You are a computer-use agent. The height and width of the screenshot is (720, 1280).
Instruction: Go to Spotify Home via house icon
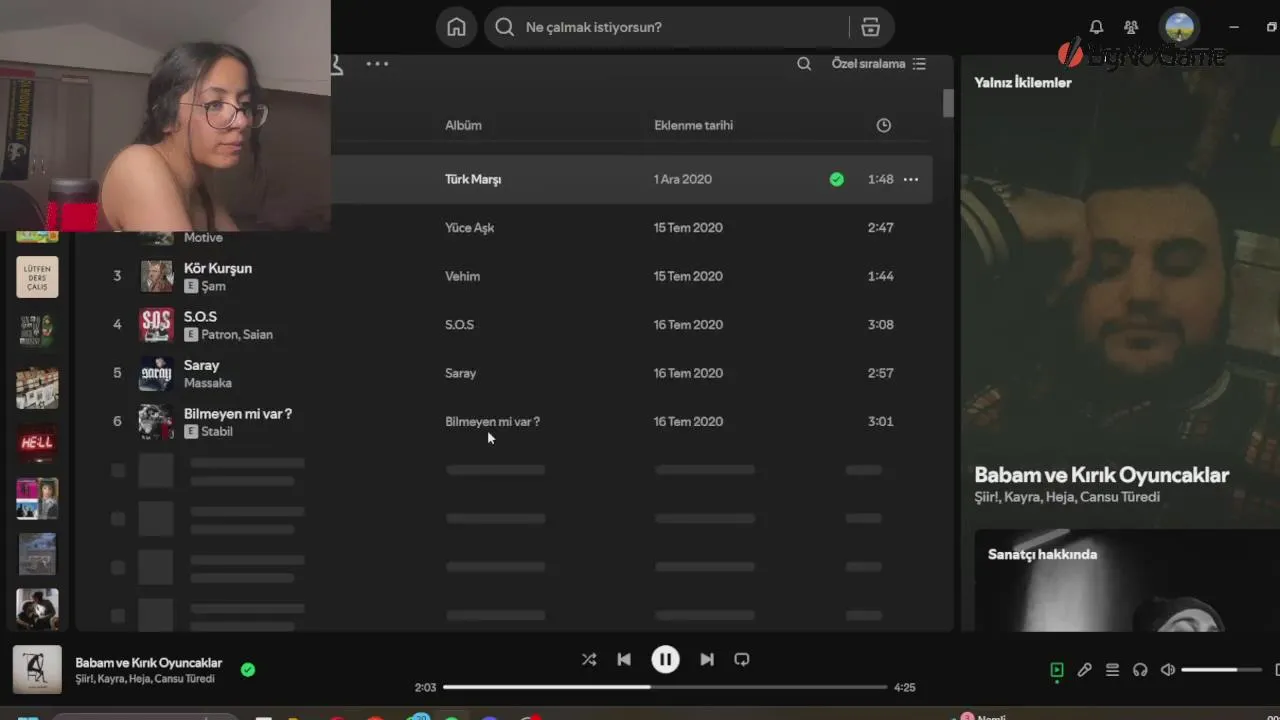tap(456, 27)
